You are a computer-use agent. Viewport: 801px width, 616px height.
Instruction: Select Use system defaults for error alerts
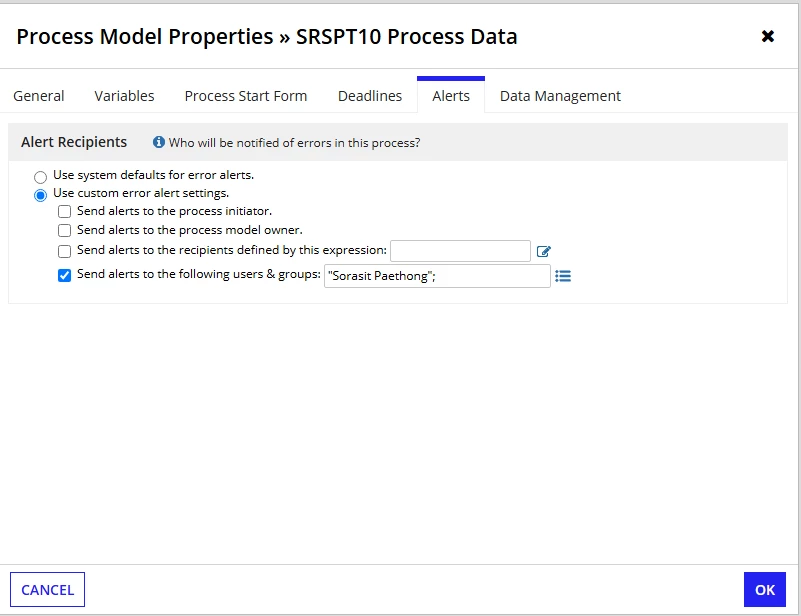[x=40, y=177]
